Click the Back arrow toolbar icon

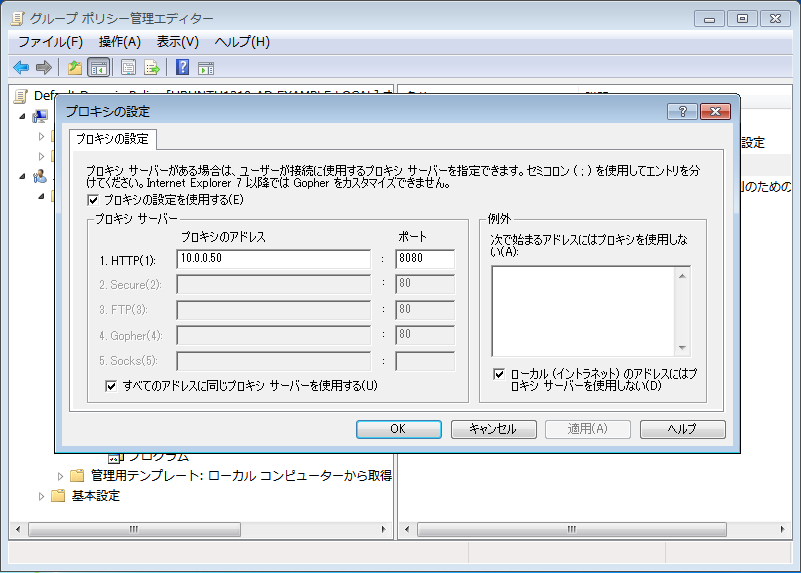[21, 68]
